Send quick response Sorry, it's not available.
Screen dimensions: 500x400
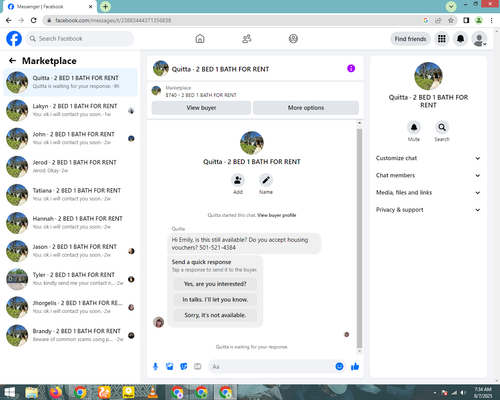click(x=215, y=315)
